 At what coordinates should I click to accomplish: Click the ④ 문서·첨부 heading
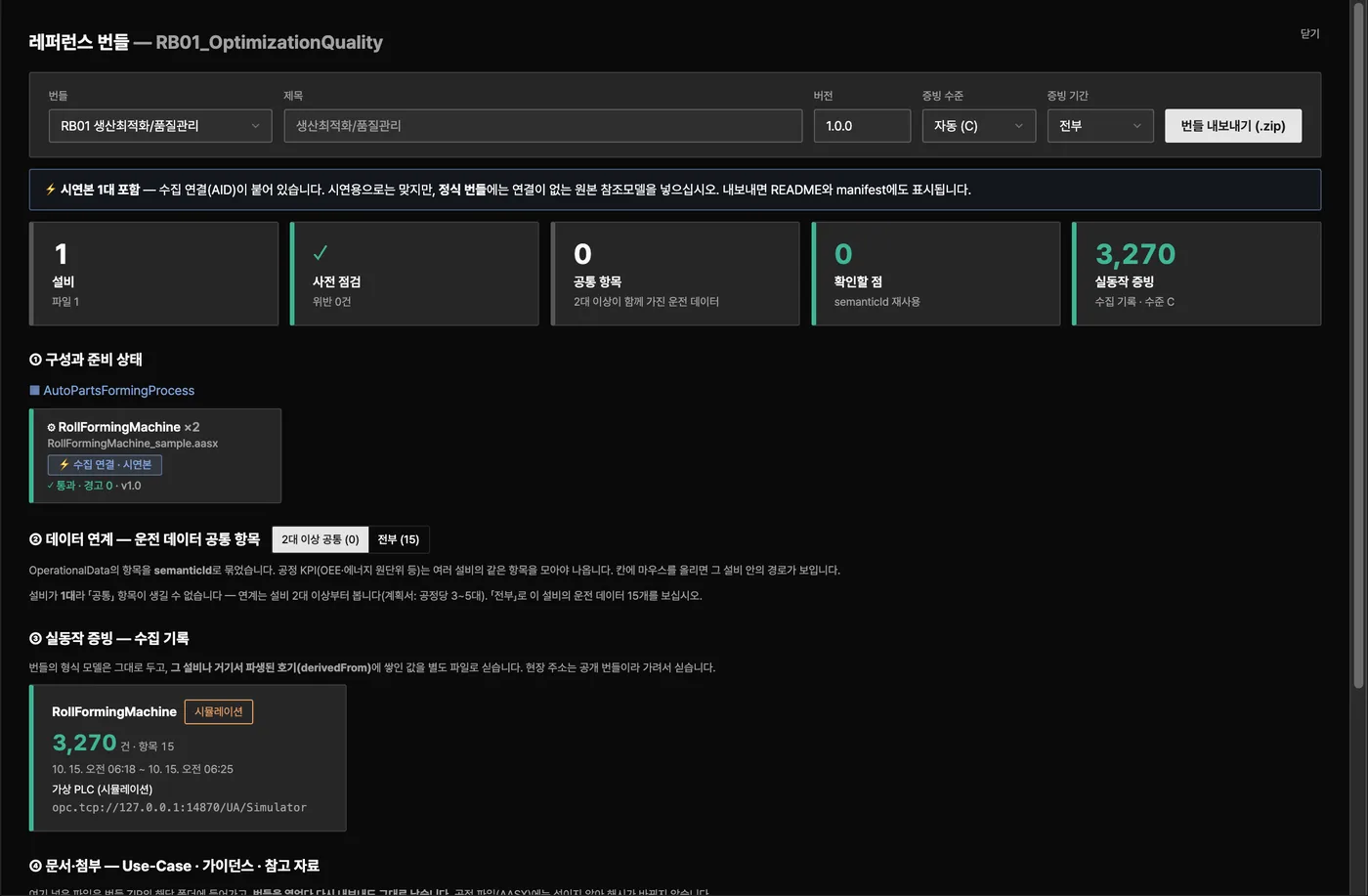click(x=174, y=866)
